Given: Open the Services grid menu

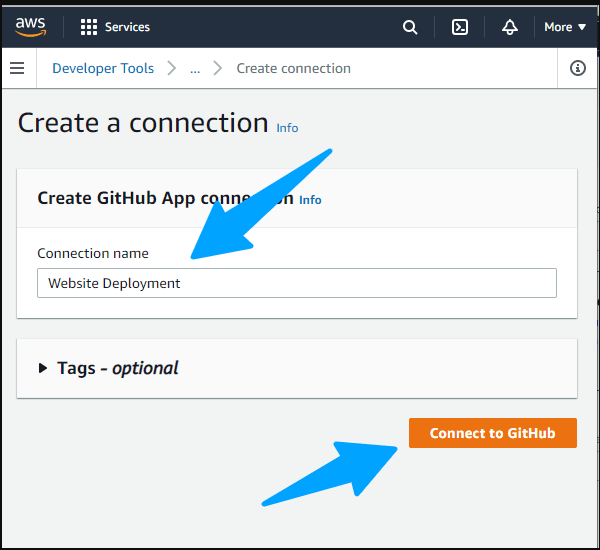Looking at the screenshot, I should (88, 27).
